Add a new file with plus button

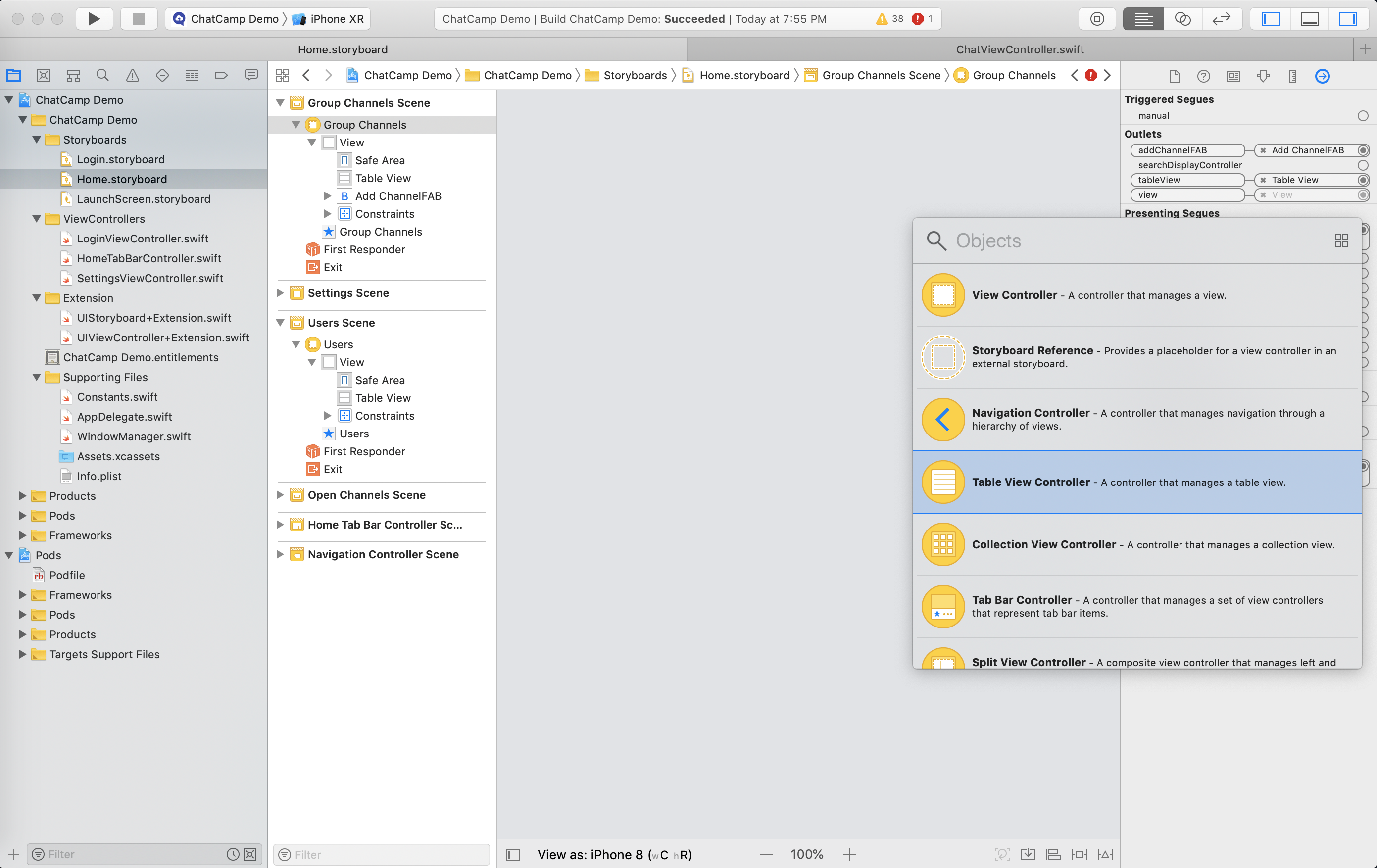point(14,854)
